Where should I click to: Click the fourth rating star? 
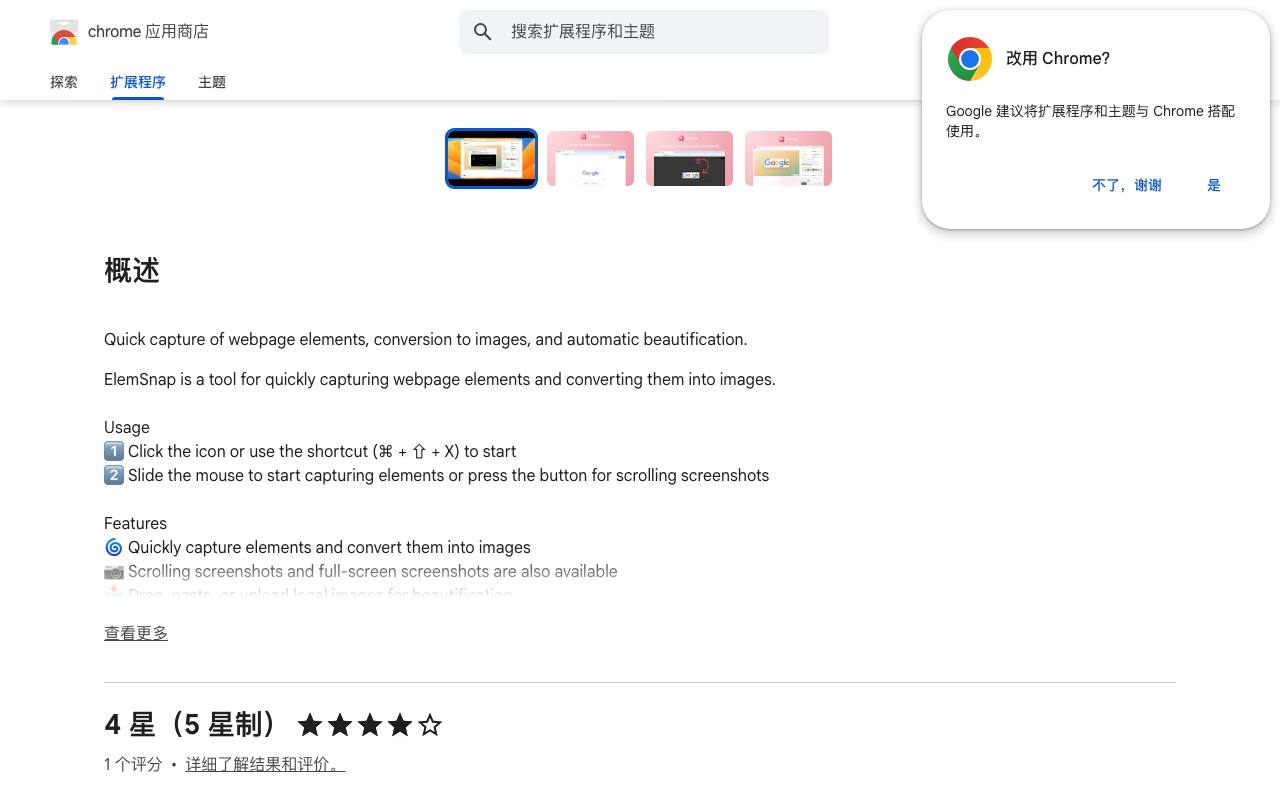point(400,725)
